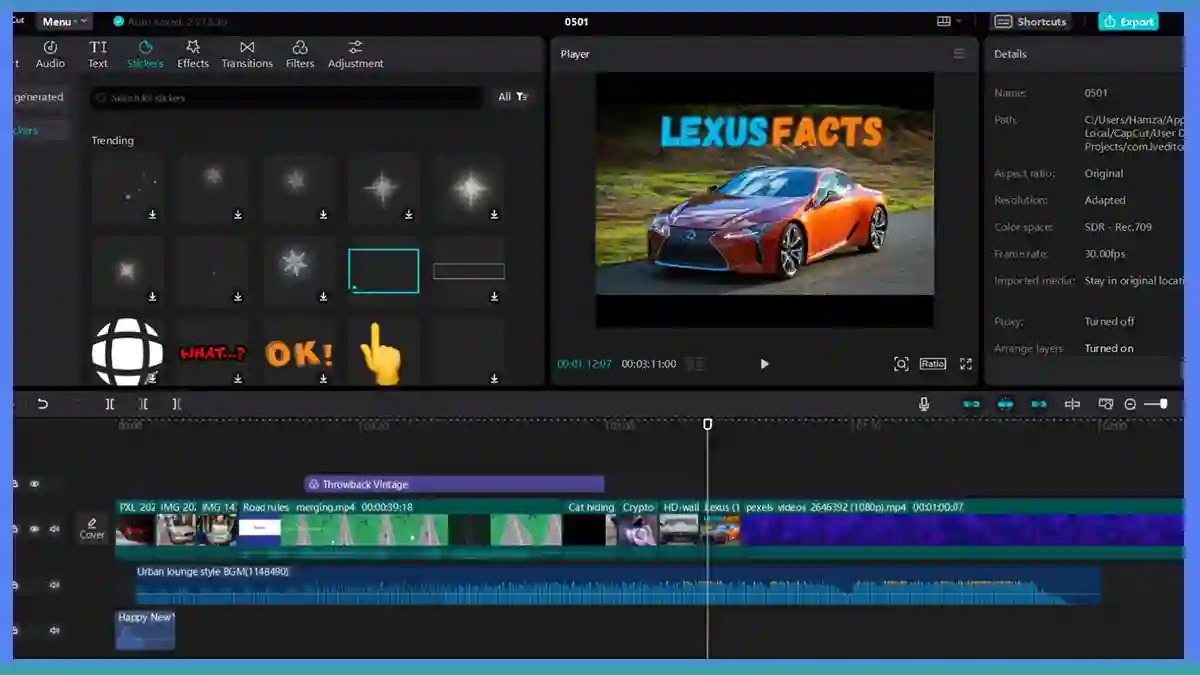Screen dimensions: 1200x675
Task: Select the teal outlined rectangle sticker
Action: pos(383,271)
